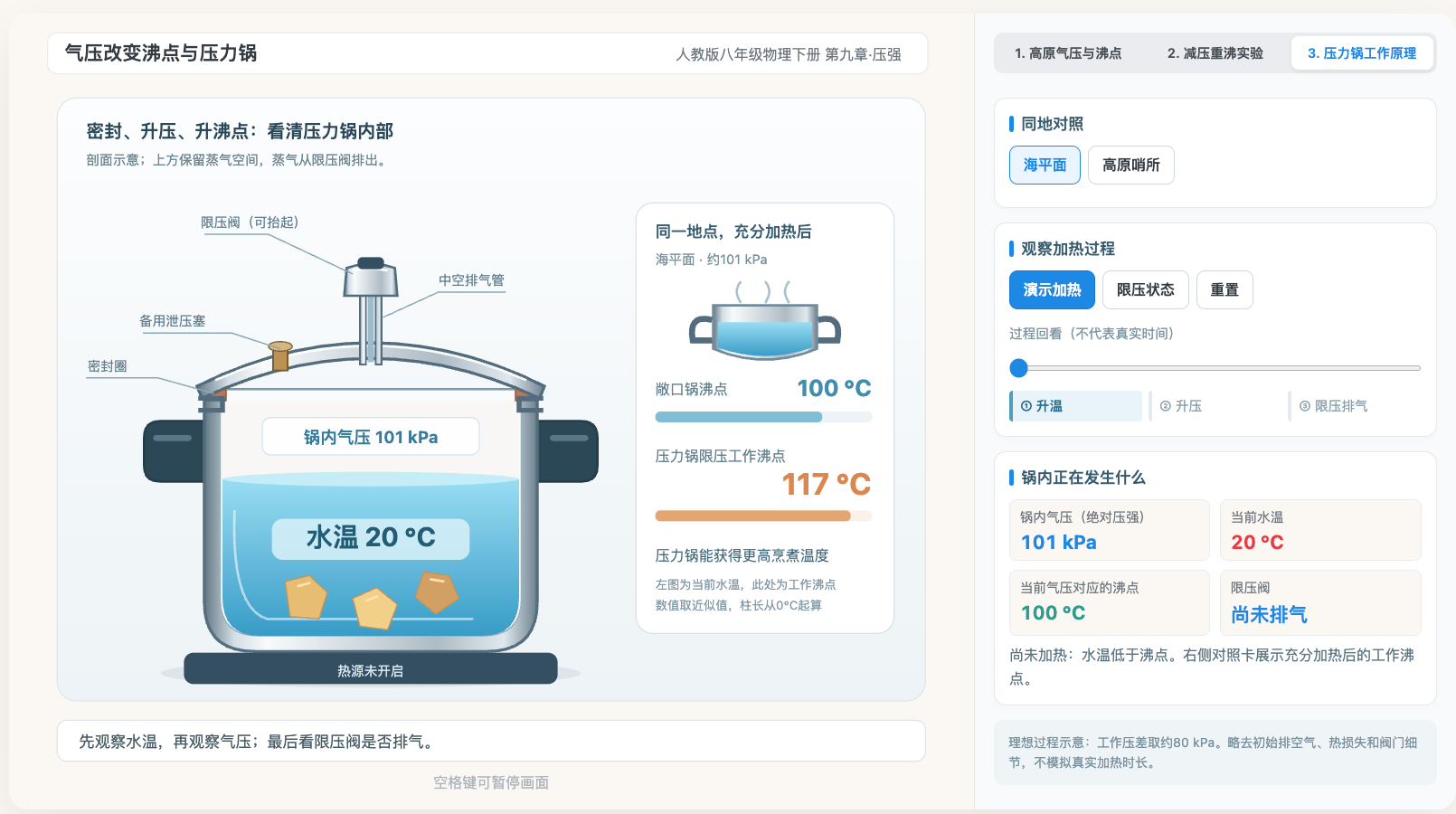This screenshot has width=1456, height=814.
Task: Click the 空格键可暂停画面 hint
Action: click(491, 782)
